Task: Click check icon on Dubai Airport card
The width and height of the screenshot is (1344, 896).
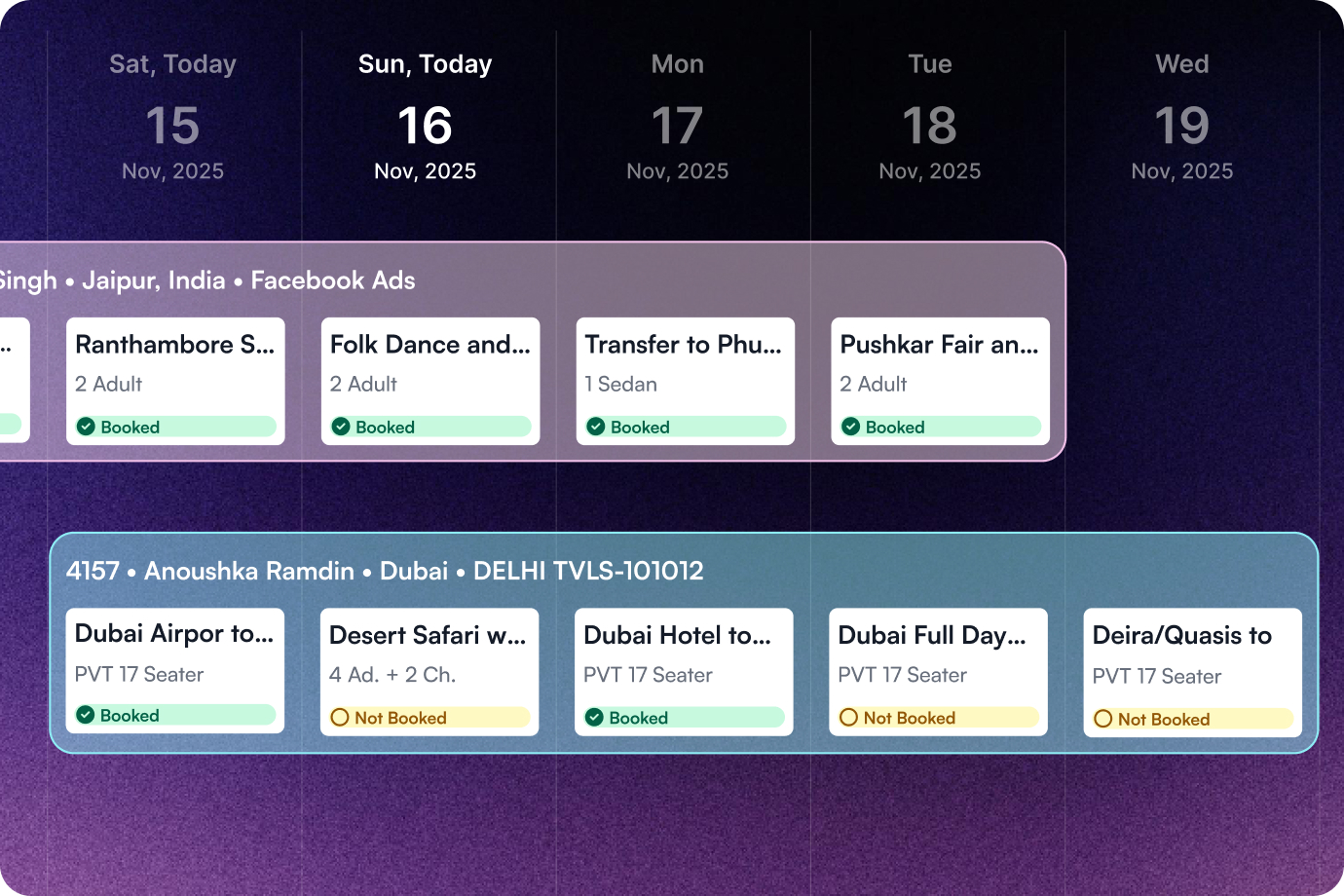Action: tap(86, 715)
